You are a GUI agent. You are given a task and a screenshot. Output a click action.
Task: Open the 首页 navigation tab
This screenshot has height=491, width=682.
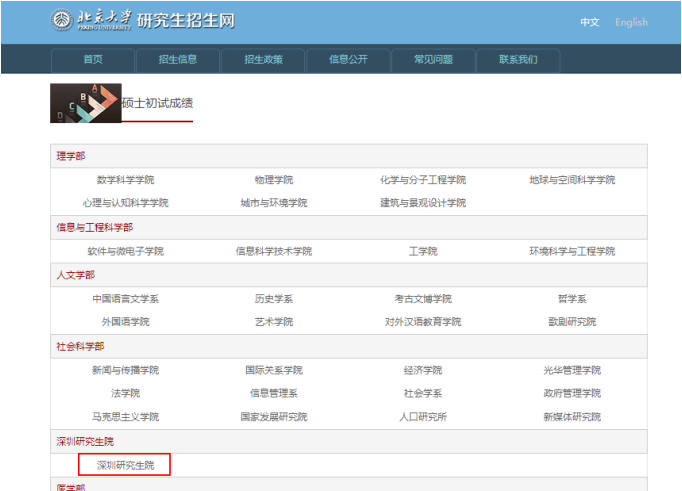coord(93,60)
